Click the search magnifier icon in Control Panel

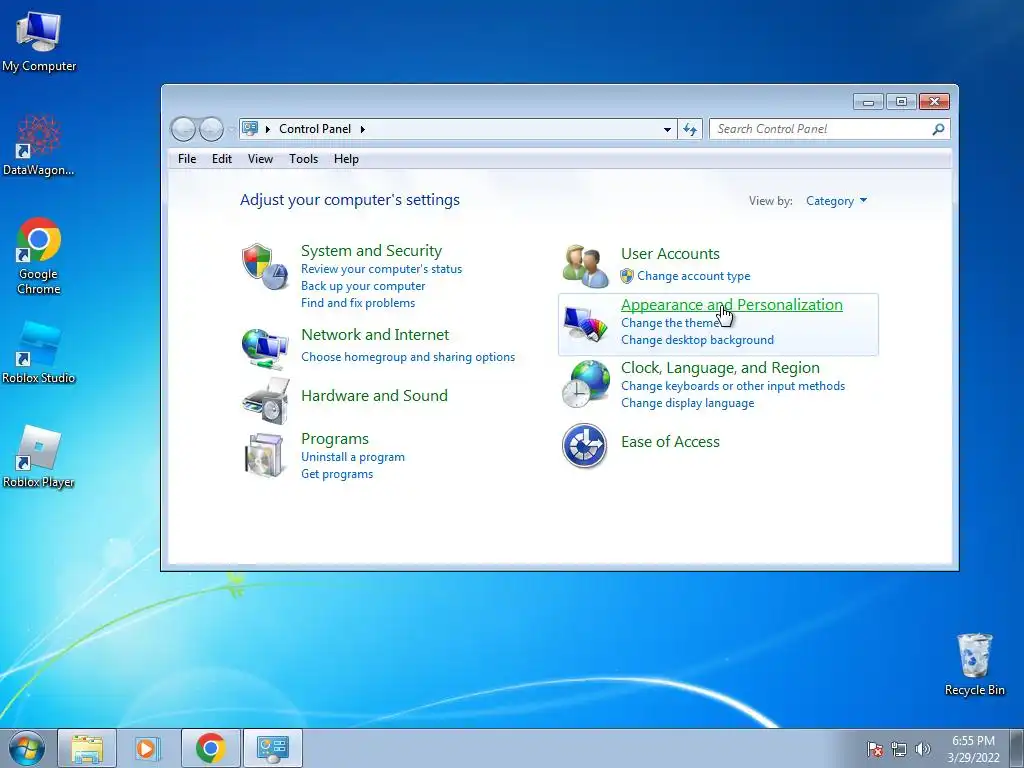tap(938, 129)
